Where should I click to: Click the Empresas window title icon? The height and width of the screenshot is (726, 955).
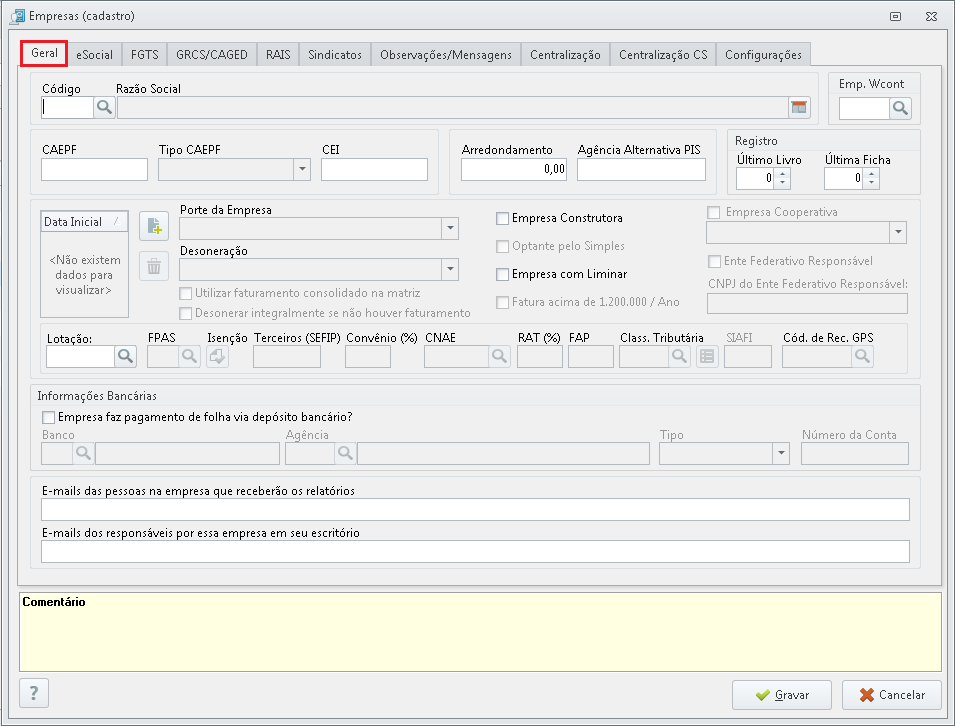pyautogui.click(x=18, y=16)
